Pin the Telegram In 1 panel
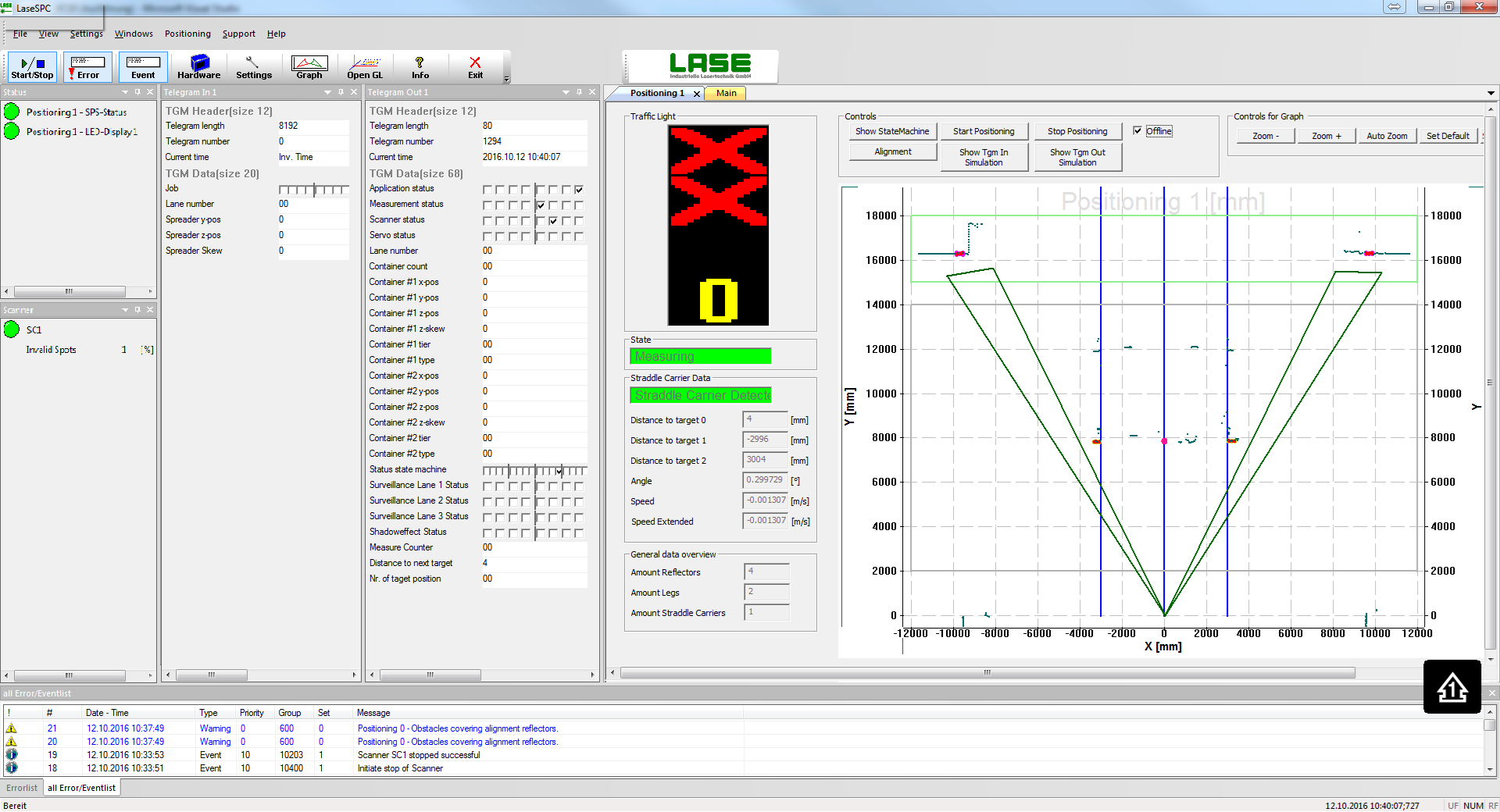The width and height of the screenshot is (1500, 812). [341, 92]
